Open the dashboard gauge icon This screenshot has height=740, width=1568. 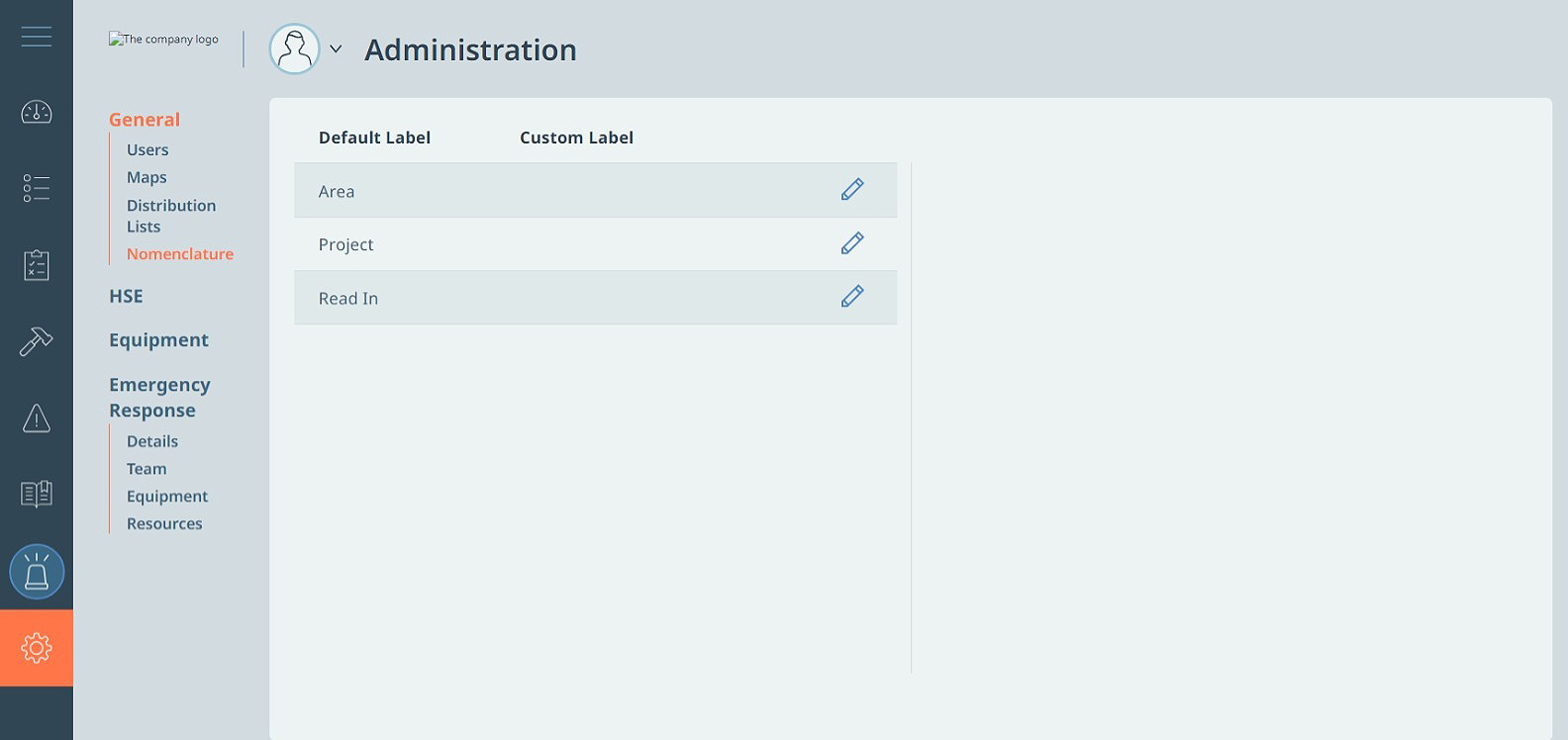37,112
